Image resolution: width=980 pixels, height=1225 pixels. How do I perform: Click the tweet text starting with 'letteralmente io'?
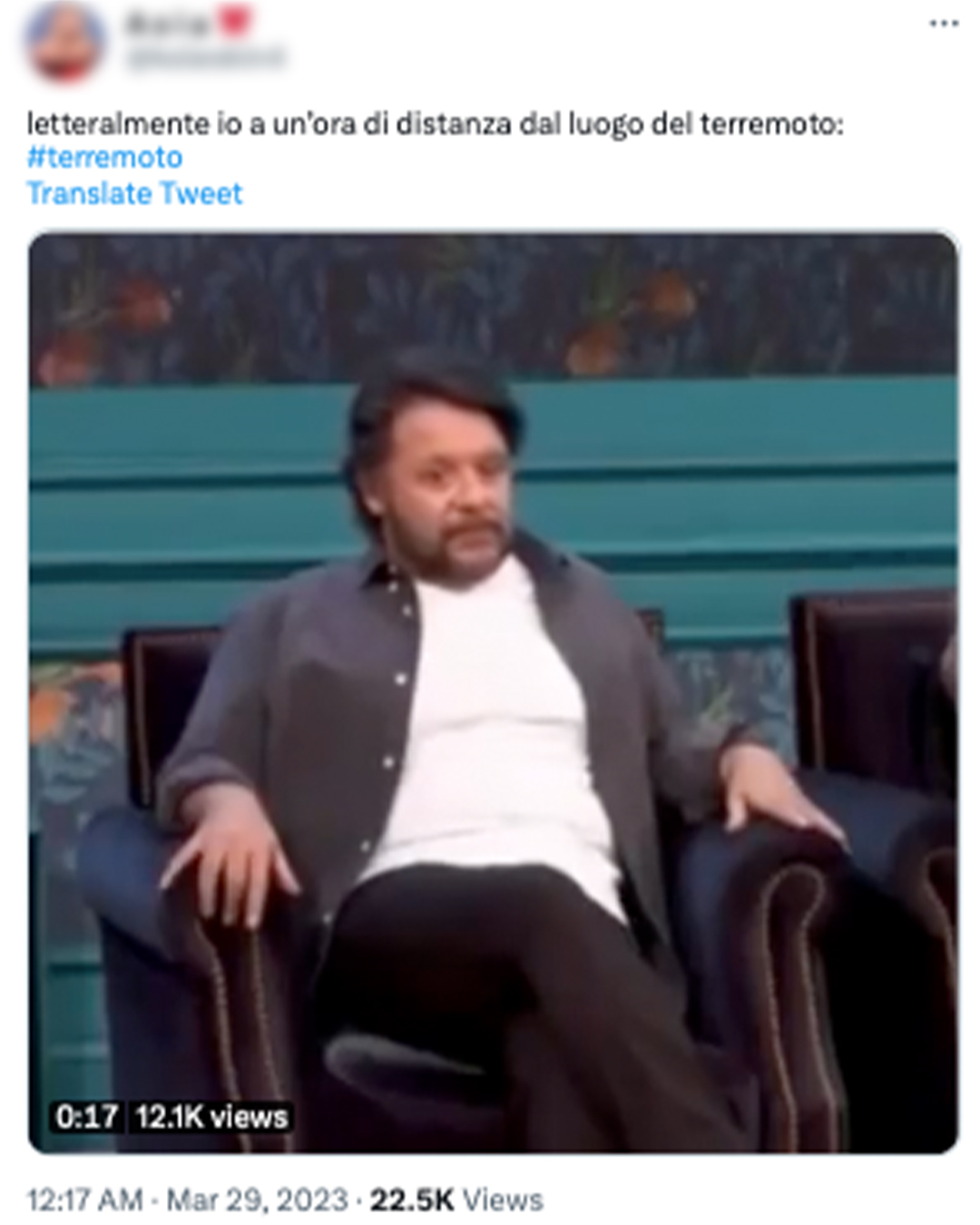pos(435,122)
